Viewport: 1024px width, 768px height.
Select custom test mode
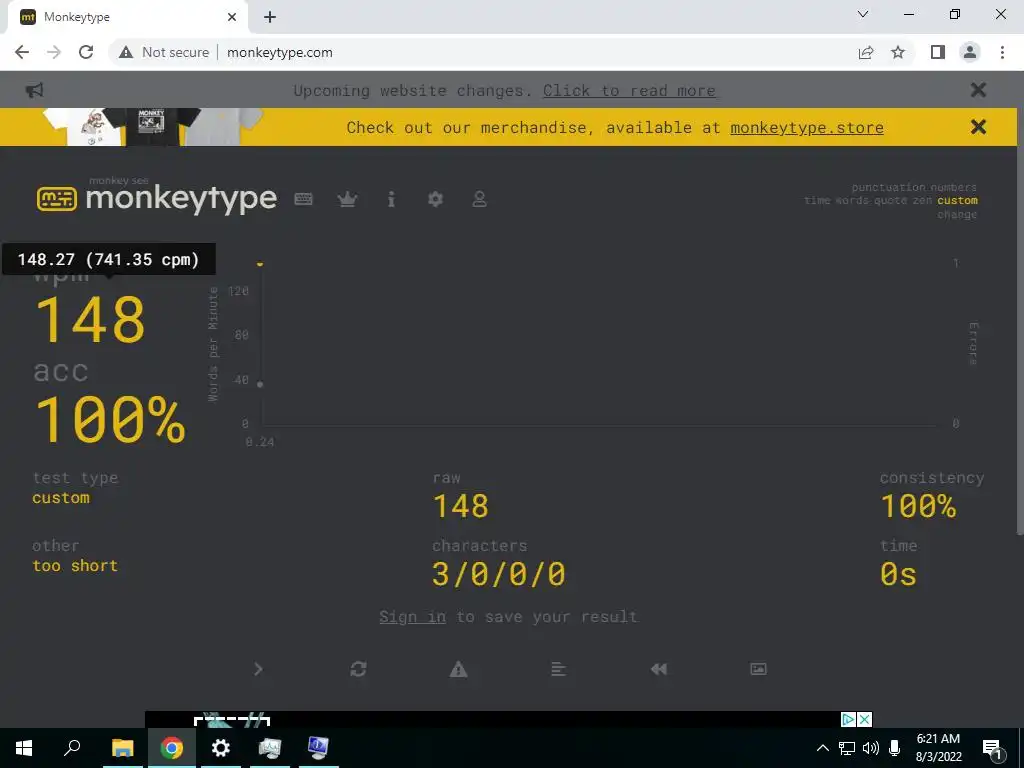pyautogui.click(x=957, y=200)
